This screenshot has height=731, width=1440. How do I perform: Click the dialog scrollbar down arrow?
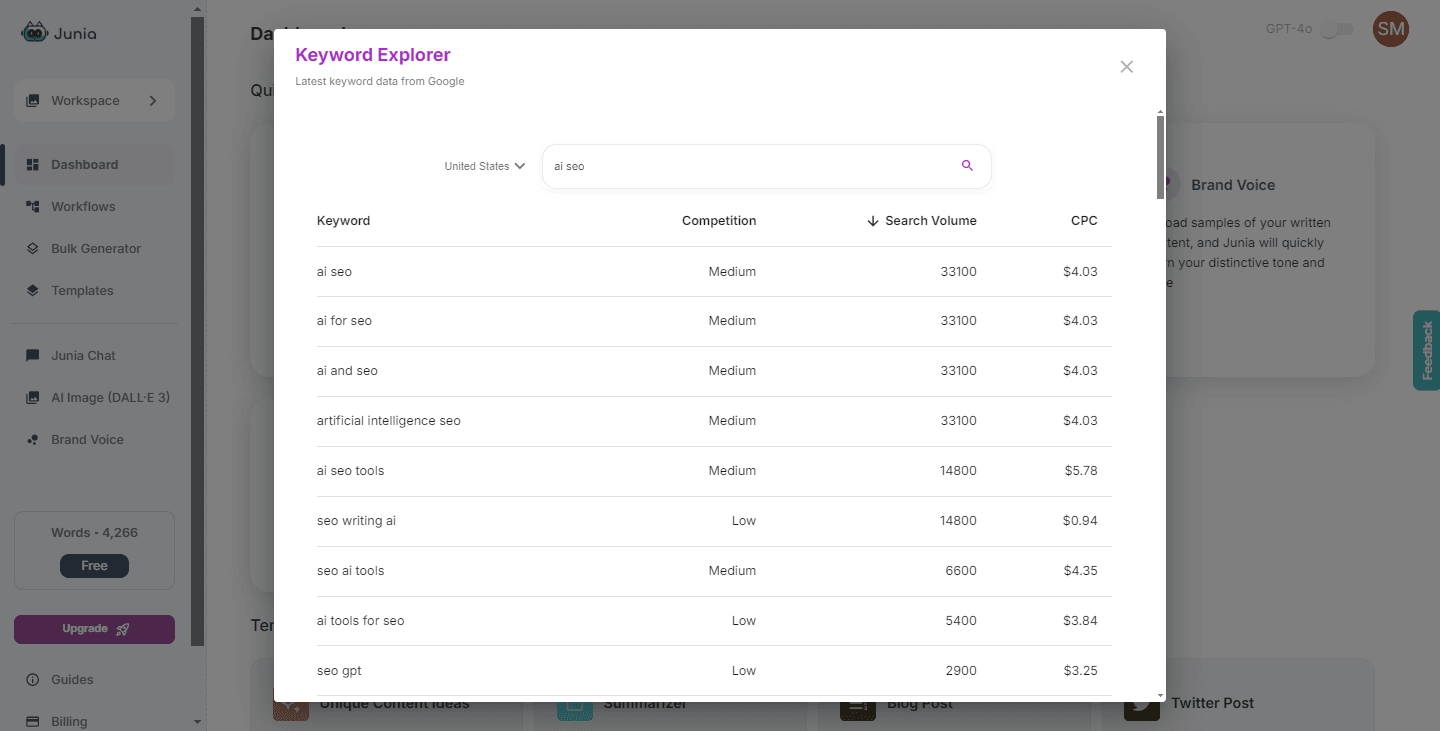pyautogui.click(x=1160, y=695)
